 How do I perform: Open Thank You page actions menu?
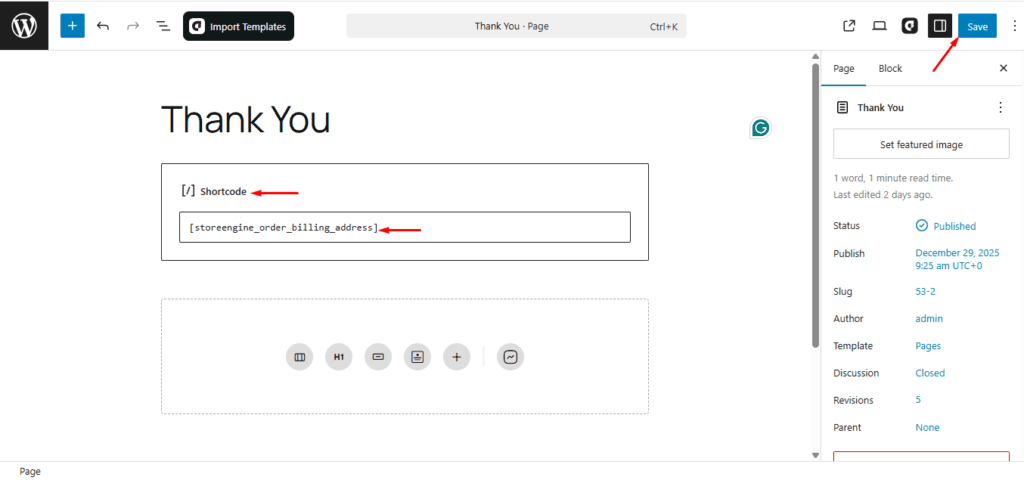click(x=1000, y=107)
